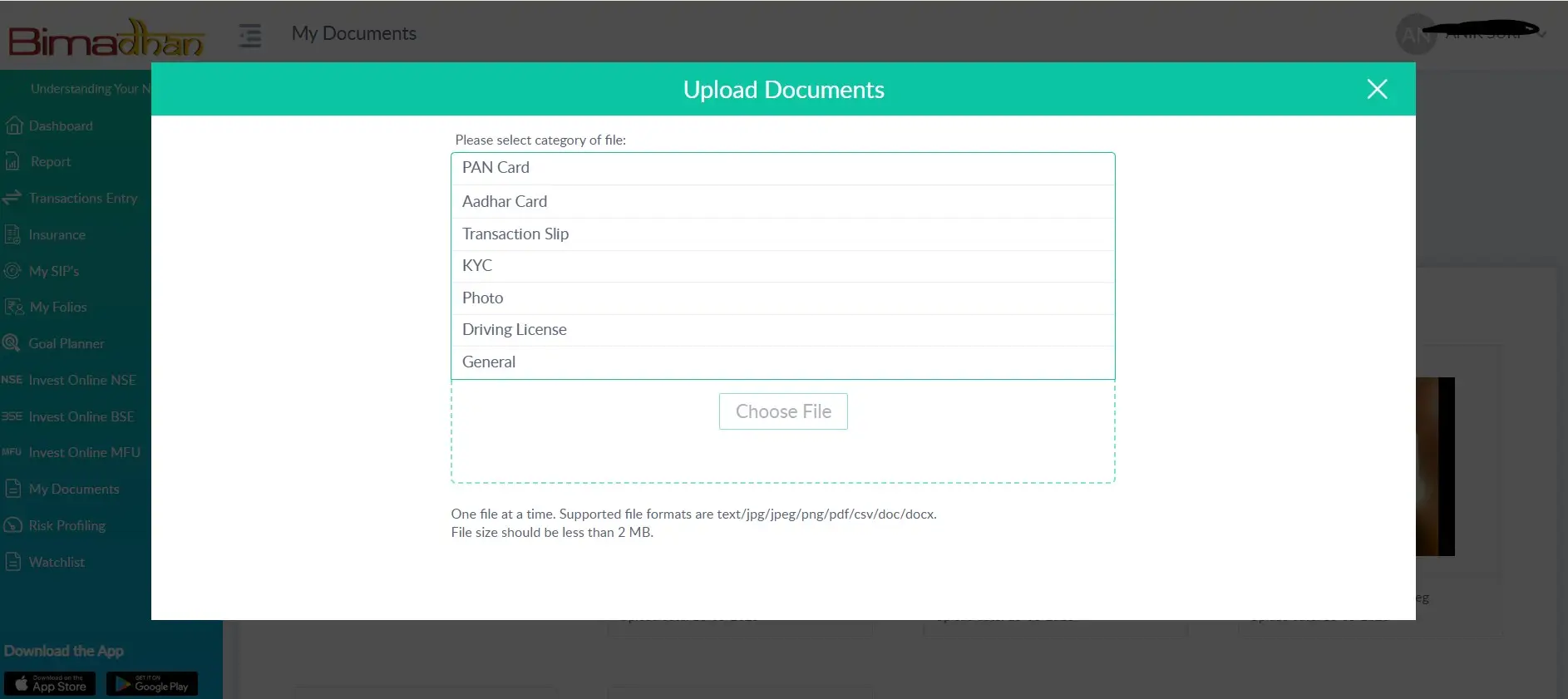Go to Transactions Entry
Screen dimensions: 1568x699
[83, 198]
